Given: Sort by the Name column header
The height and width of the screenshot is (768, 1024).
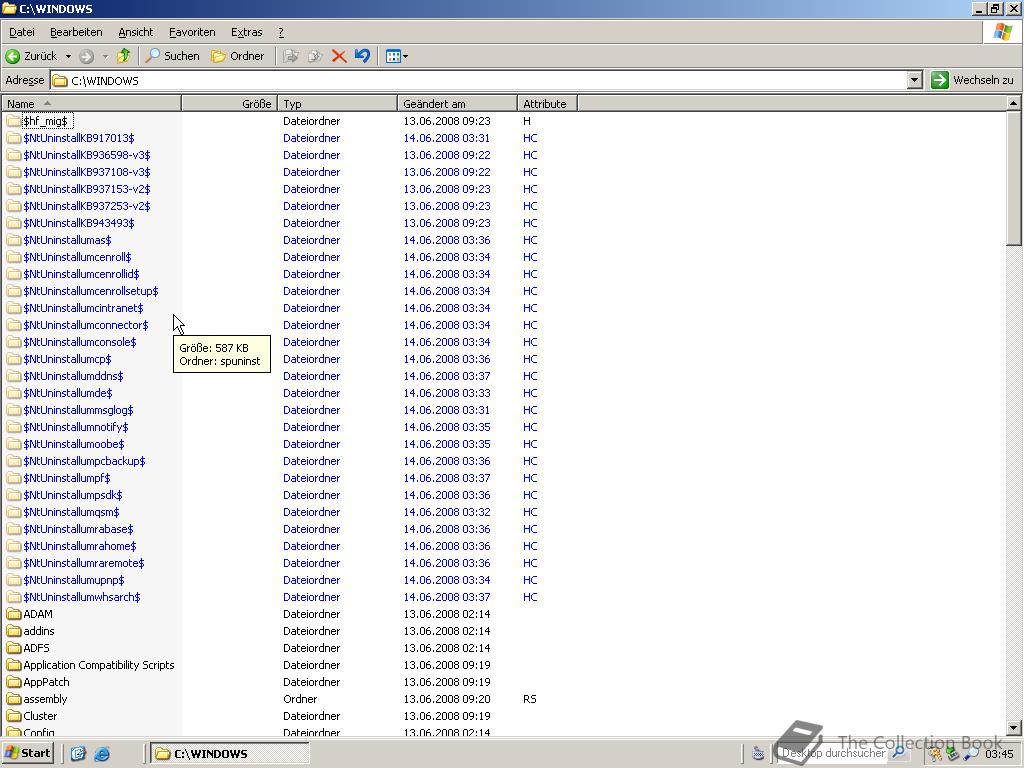Looking at the screenshot, I should coord(91,103).
